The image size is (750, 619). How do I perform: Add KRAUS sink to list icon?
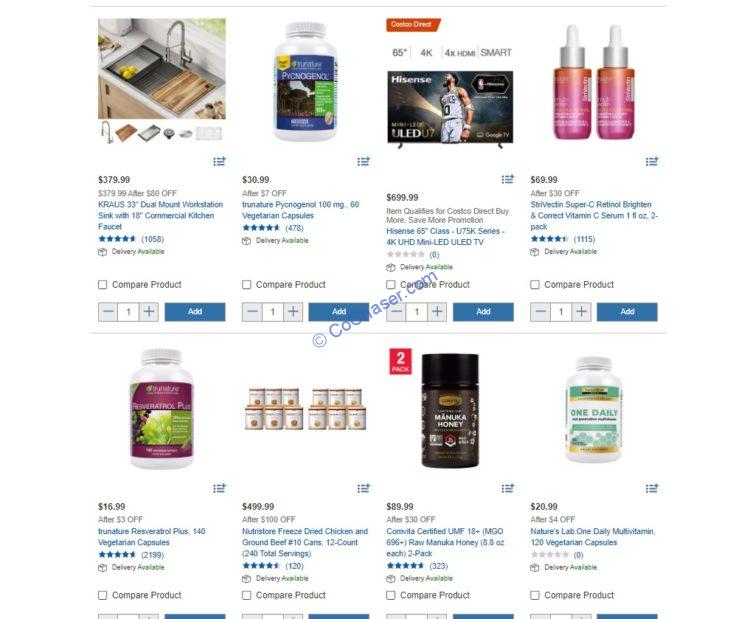(x=220, y=161)
